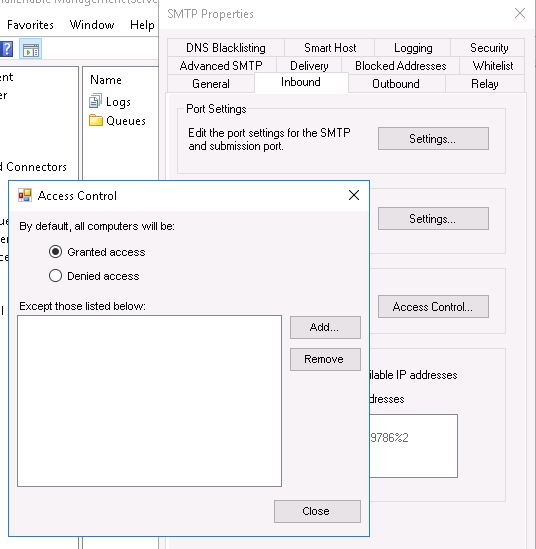
Task: Switch to the Outbound tab
Action: tap(396, 84)
